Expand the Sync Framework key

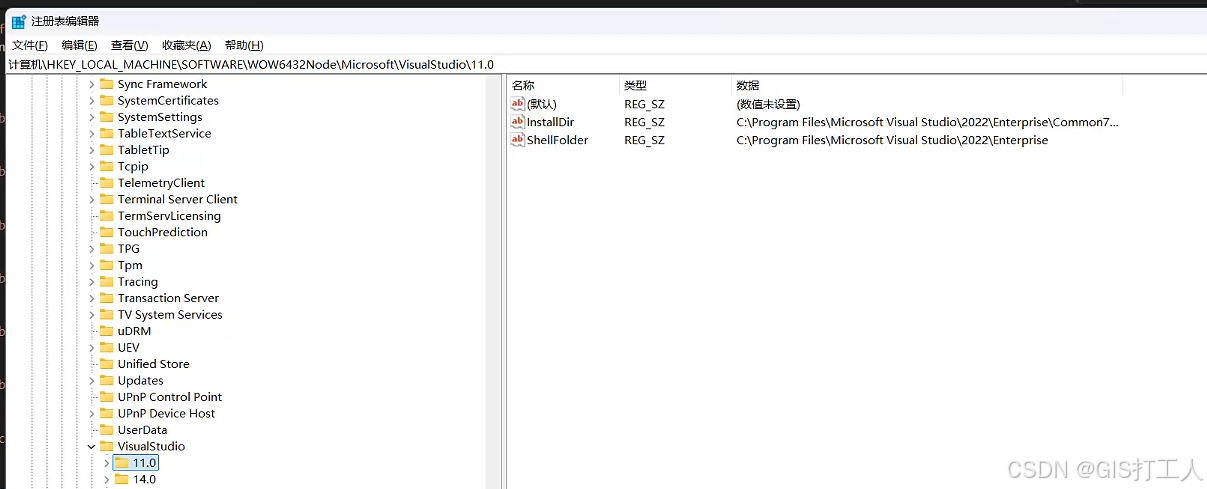[x=92, y=84]
